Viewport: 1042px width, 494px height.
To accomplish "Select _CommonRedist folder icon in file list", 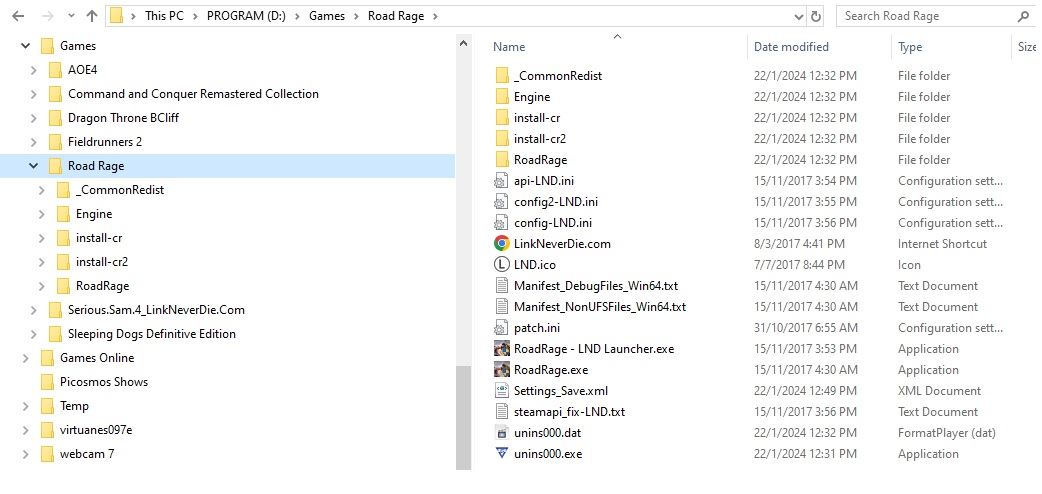I will click(502, 76).
